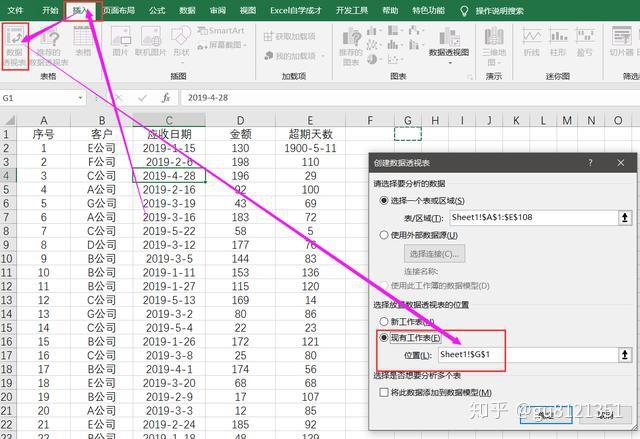The height and width of the screenshot is (439, 640).
Task: Open the Shapes (形状) gallery
Action: (181, 44)
